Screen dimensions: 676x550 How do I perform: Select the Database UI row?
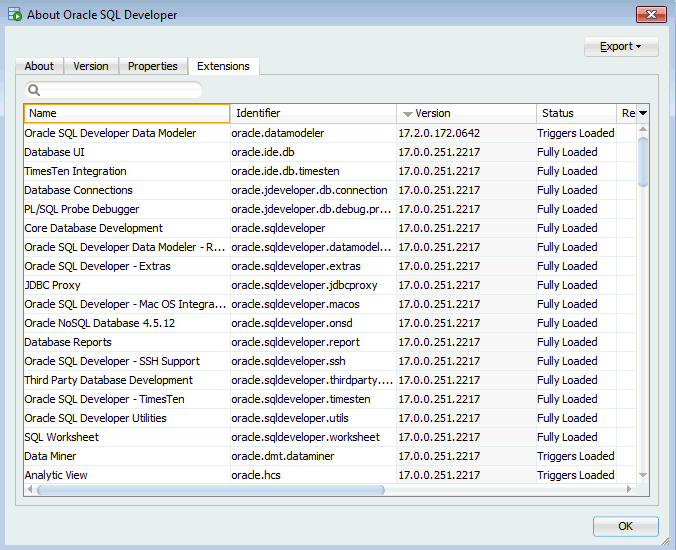click(330, 152)
